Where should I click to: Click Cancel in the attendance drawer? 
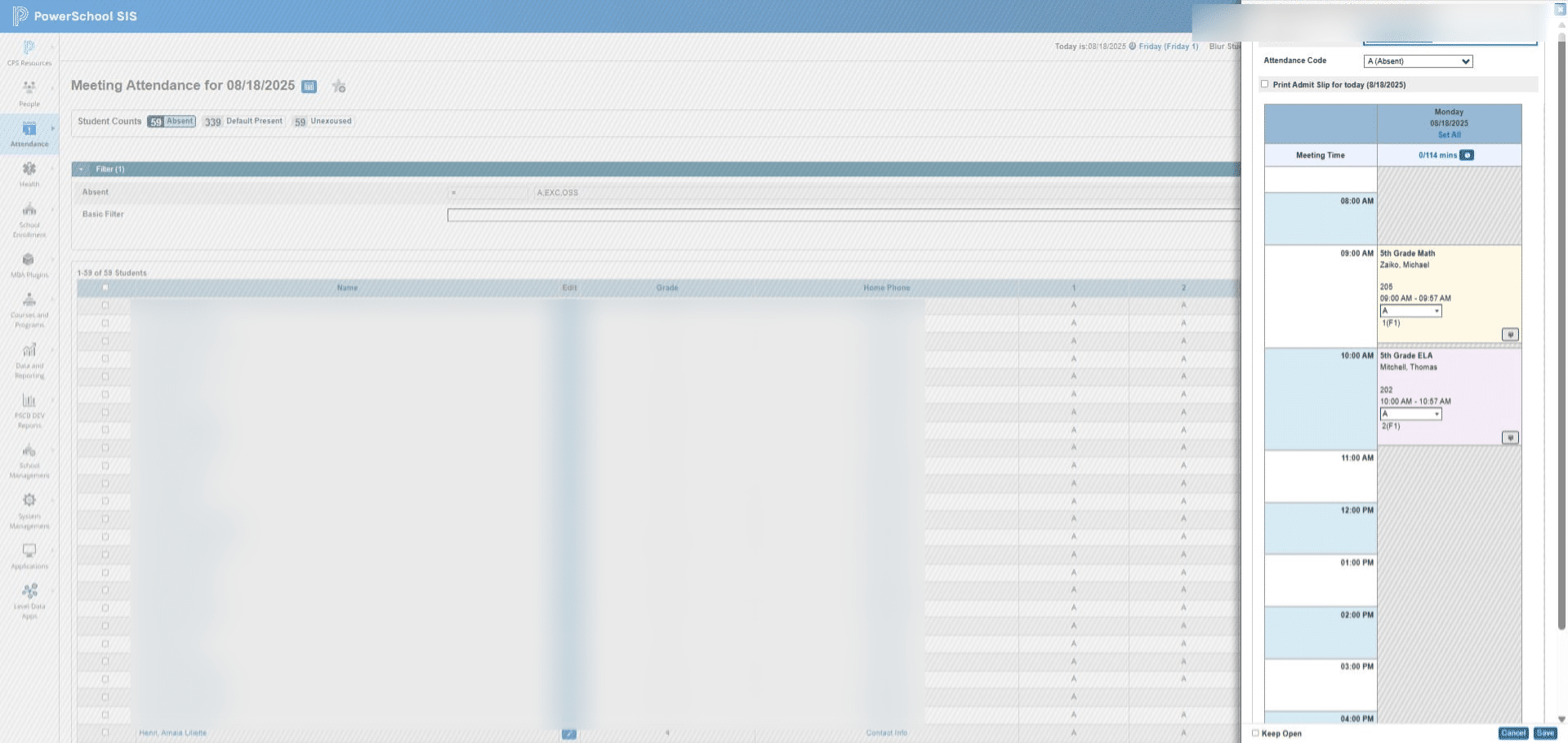(1513, 733)
